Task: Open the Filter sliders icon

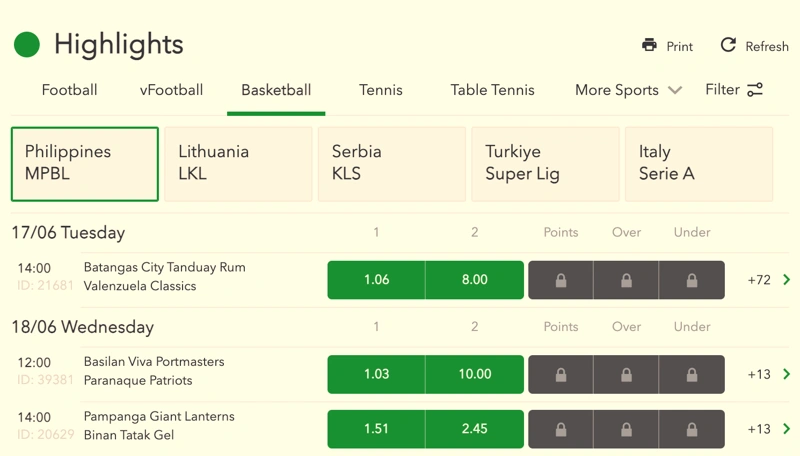Action: click(x=755, y=90)
